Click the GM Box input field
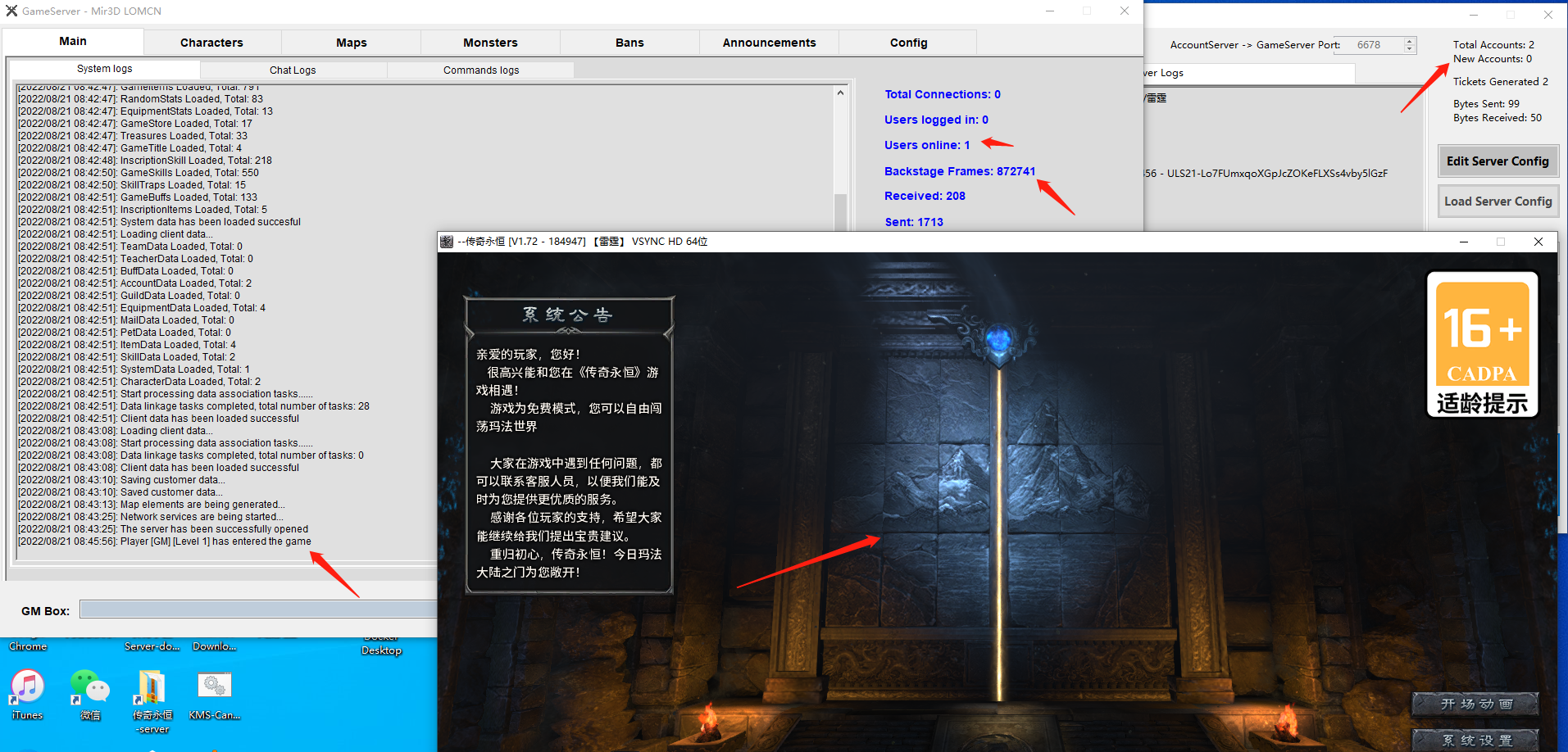This screenshot has height=752, width=1568. 258,609
